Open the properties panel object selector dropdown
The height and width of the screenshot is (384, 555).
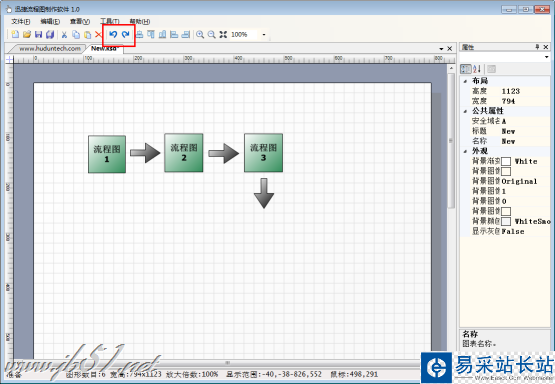(547, 57)
